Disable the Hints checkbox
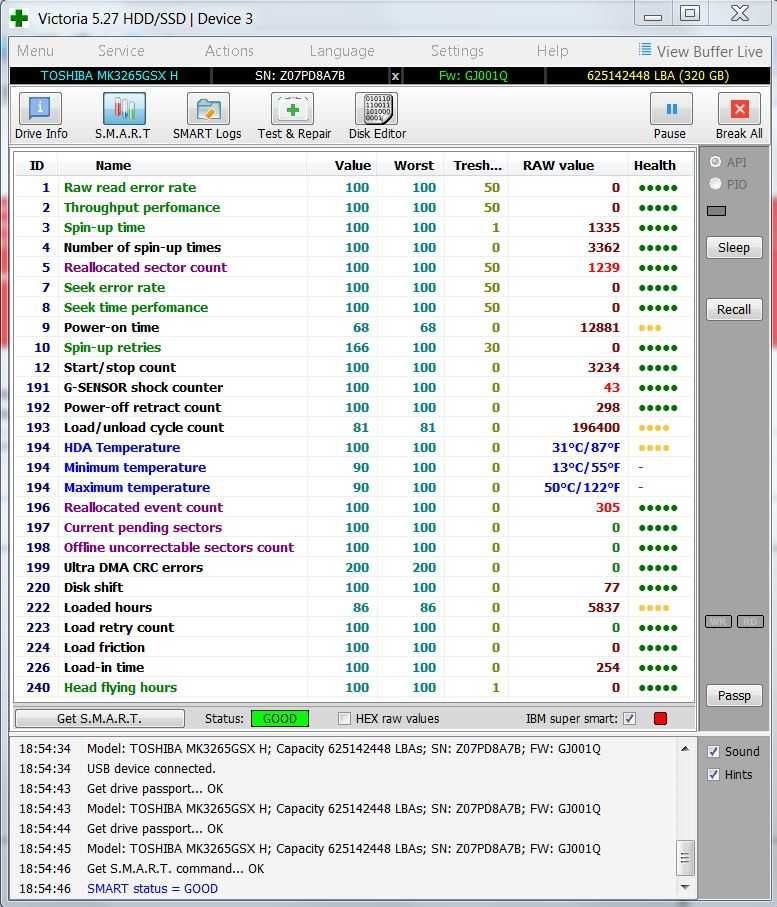The width and height of the screenshot is (777, 907). (714, 775)
